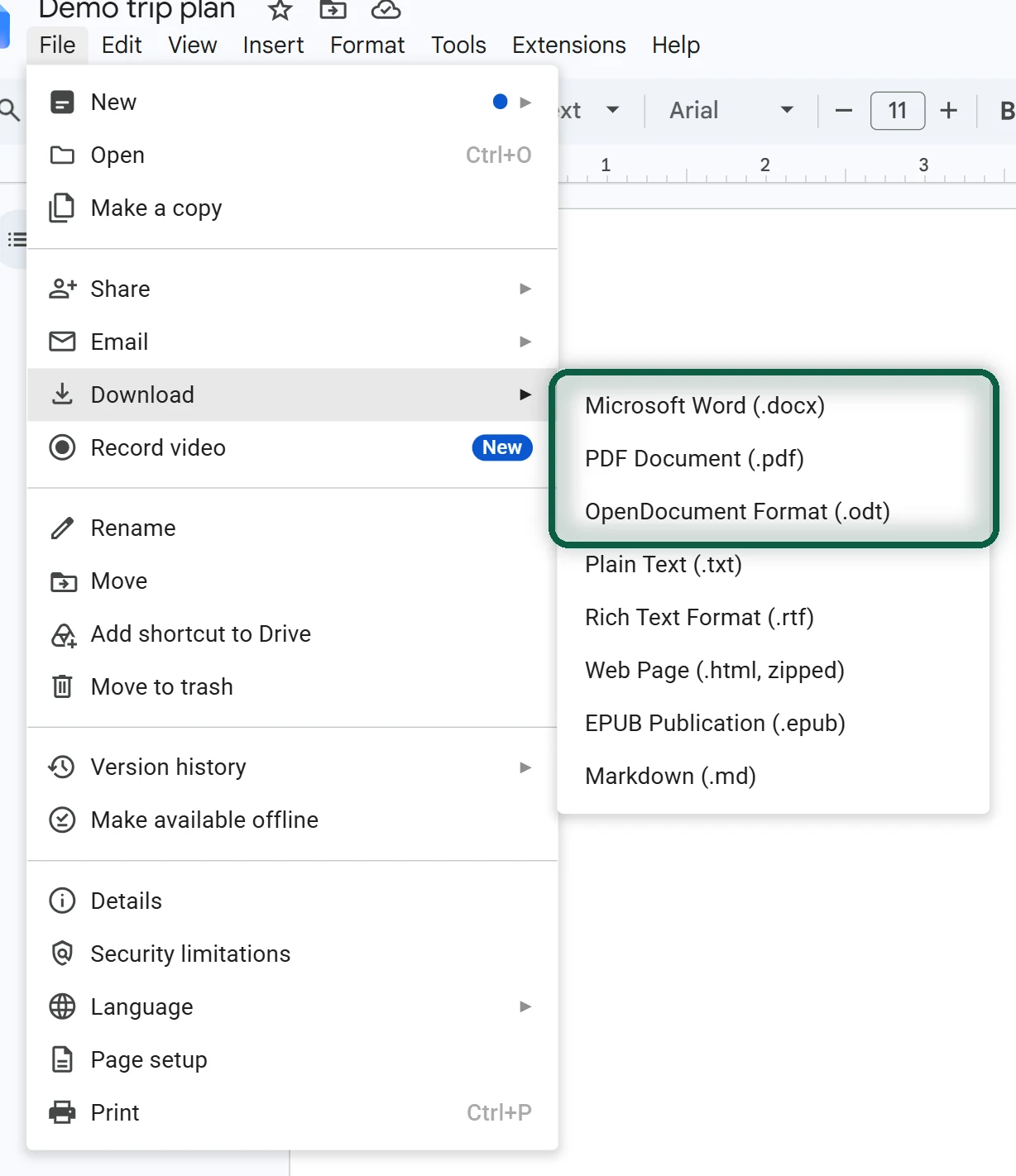1016x1176 pixels.
Task: Click the Add shortcut to Drive icon
Action: pyautogui.click(x=64, y=635)
